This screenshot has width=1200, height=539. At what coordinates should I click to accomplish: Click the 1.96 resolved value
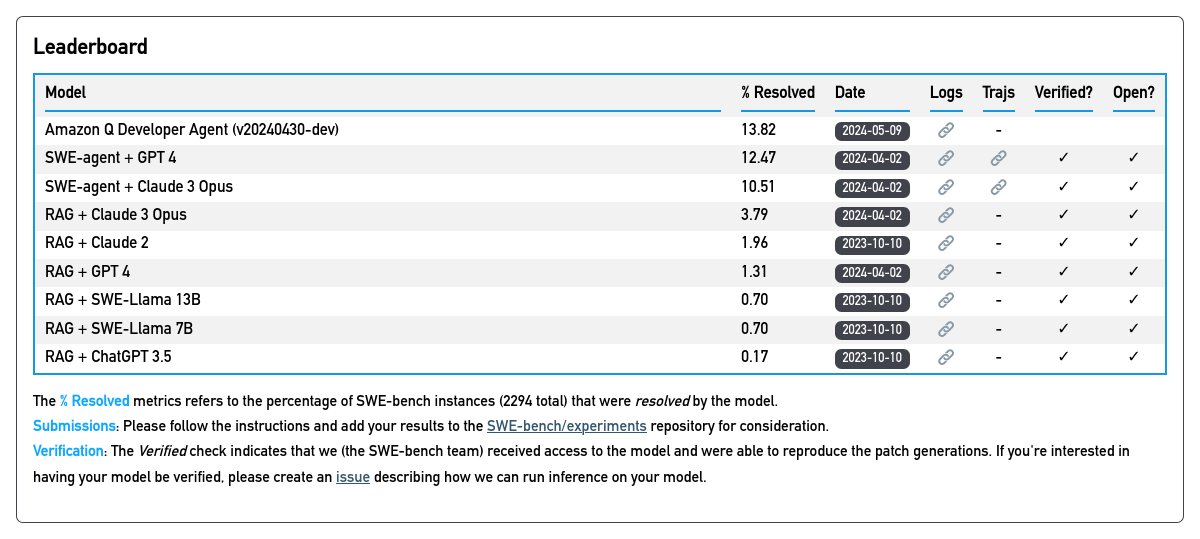(755, 243)
